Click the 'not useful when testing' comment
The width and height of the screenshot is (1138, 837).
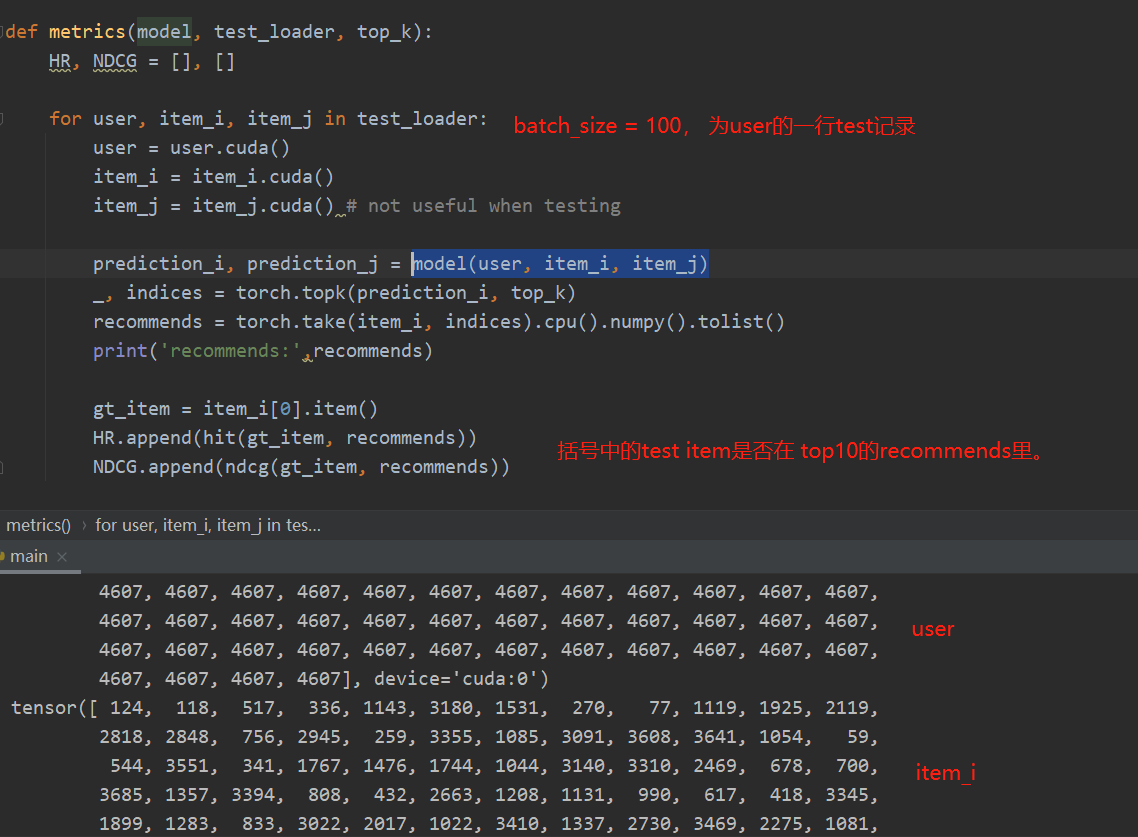(483, 205)
